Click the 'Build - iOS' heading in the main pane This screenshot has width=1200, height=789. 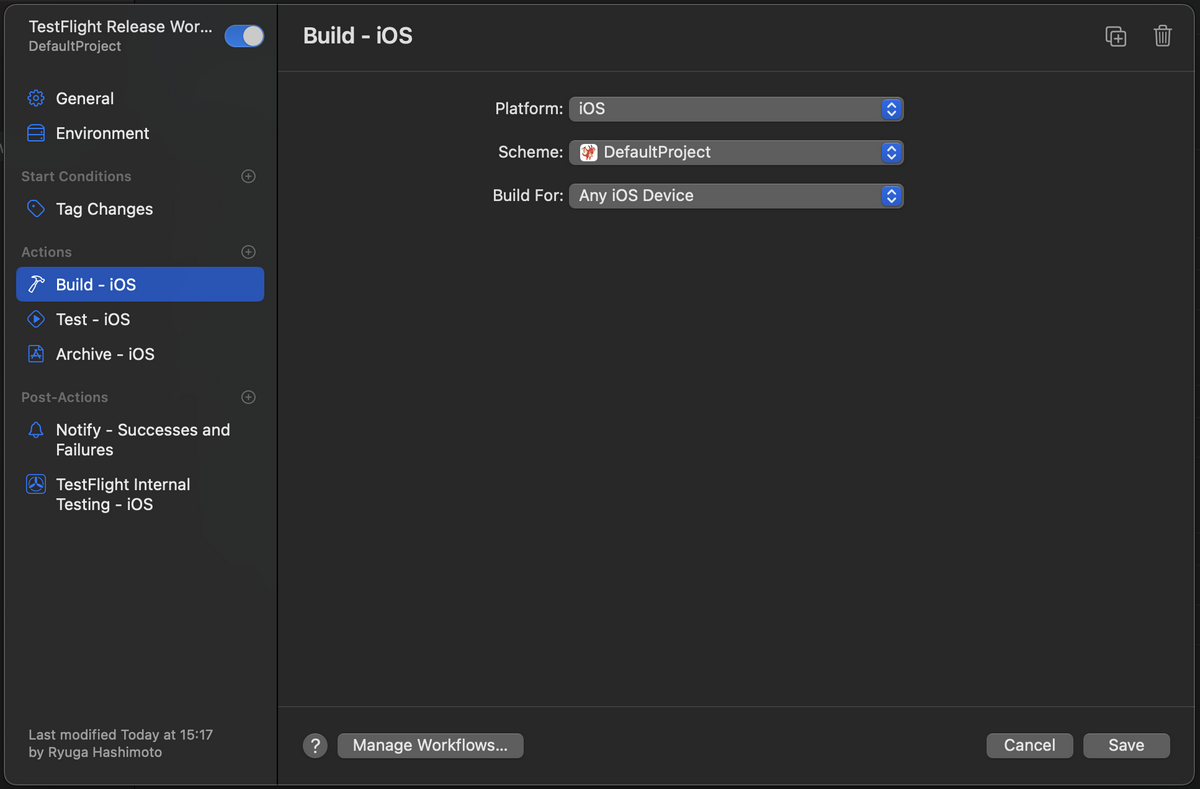pos(358,36)
